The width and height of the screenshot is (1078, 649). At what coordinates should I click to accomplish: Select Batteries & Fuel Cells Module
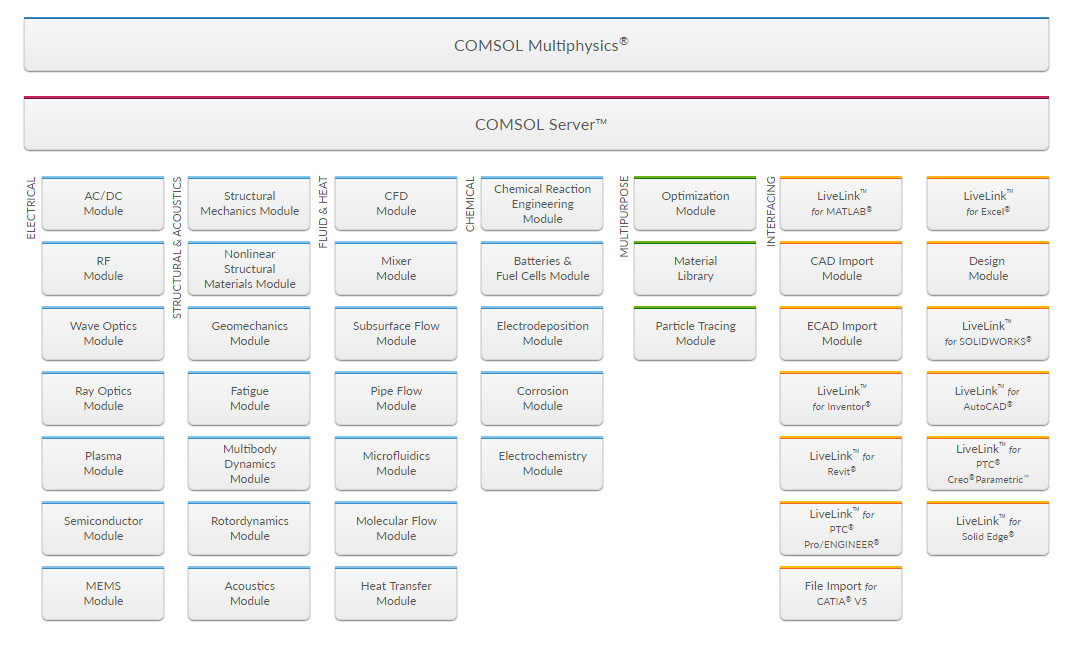[x=542, y=269]
